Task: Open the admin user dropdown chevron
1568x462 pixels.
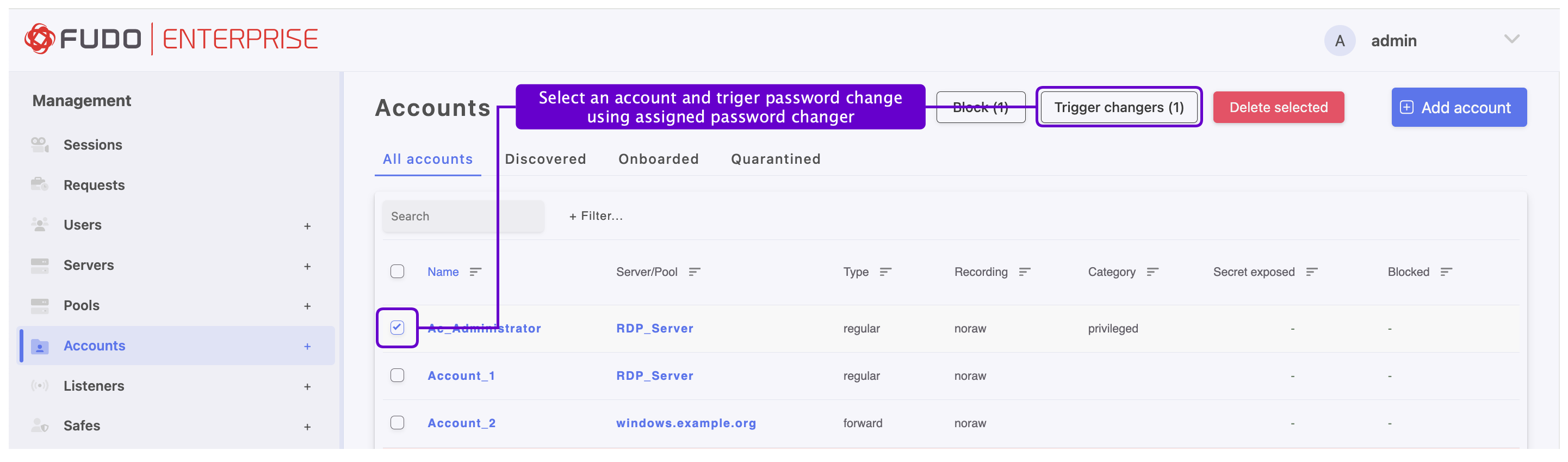Action: point(1511,40)
